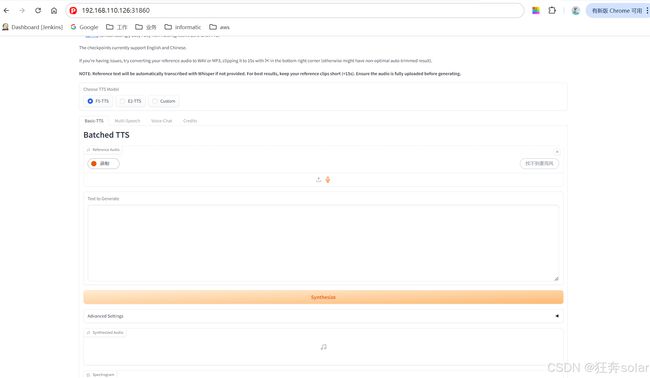
Task: Reload the current page
Action: pos(38,10)
